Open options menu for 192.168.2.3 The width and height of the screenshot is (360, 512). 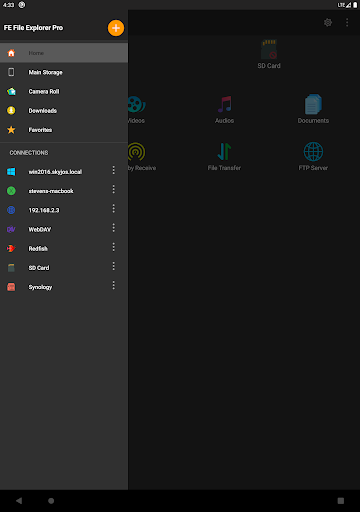114,209
